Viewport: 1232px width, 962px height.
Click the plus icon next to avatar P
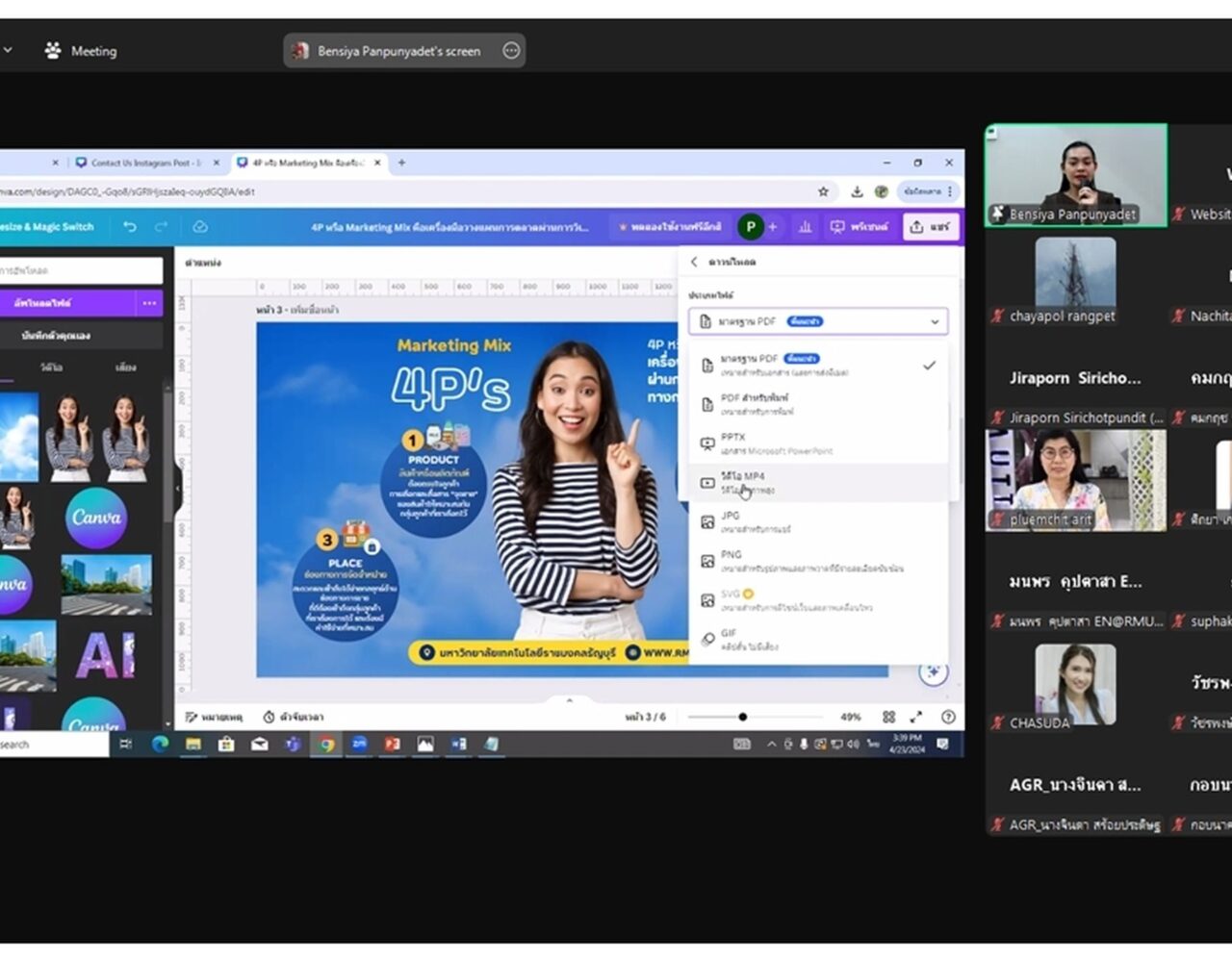[x=773, y=227]
